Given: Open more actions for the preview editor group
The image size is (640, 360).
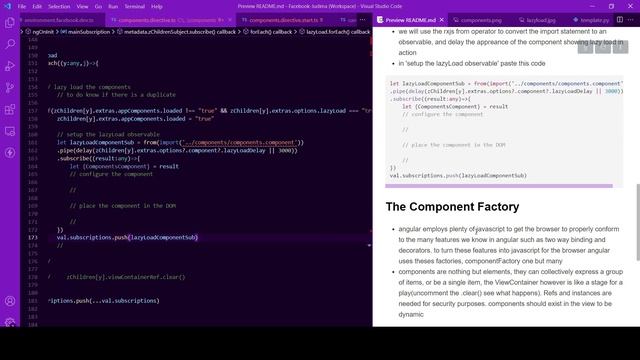Looking at the screenshot, I should 631,20.
